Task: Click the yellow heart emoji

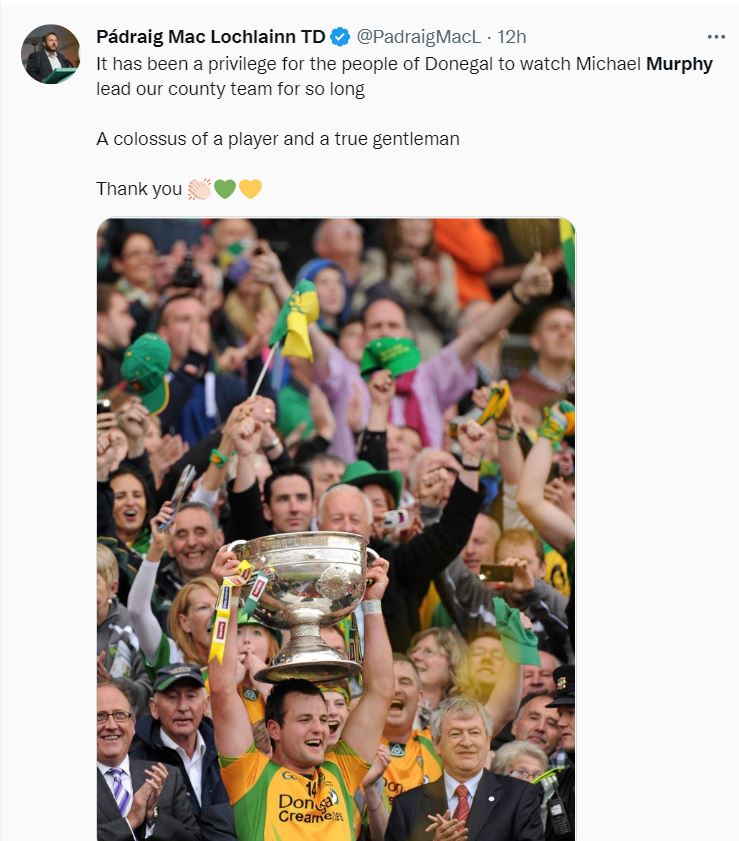Action: click(250, 189)
